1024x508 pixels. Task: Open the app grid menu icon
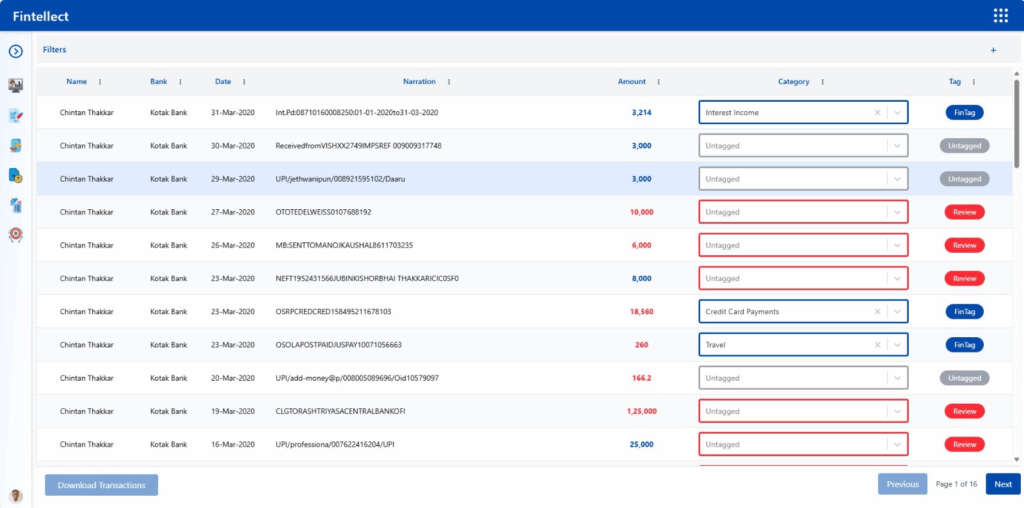coord(1000,15)
